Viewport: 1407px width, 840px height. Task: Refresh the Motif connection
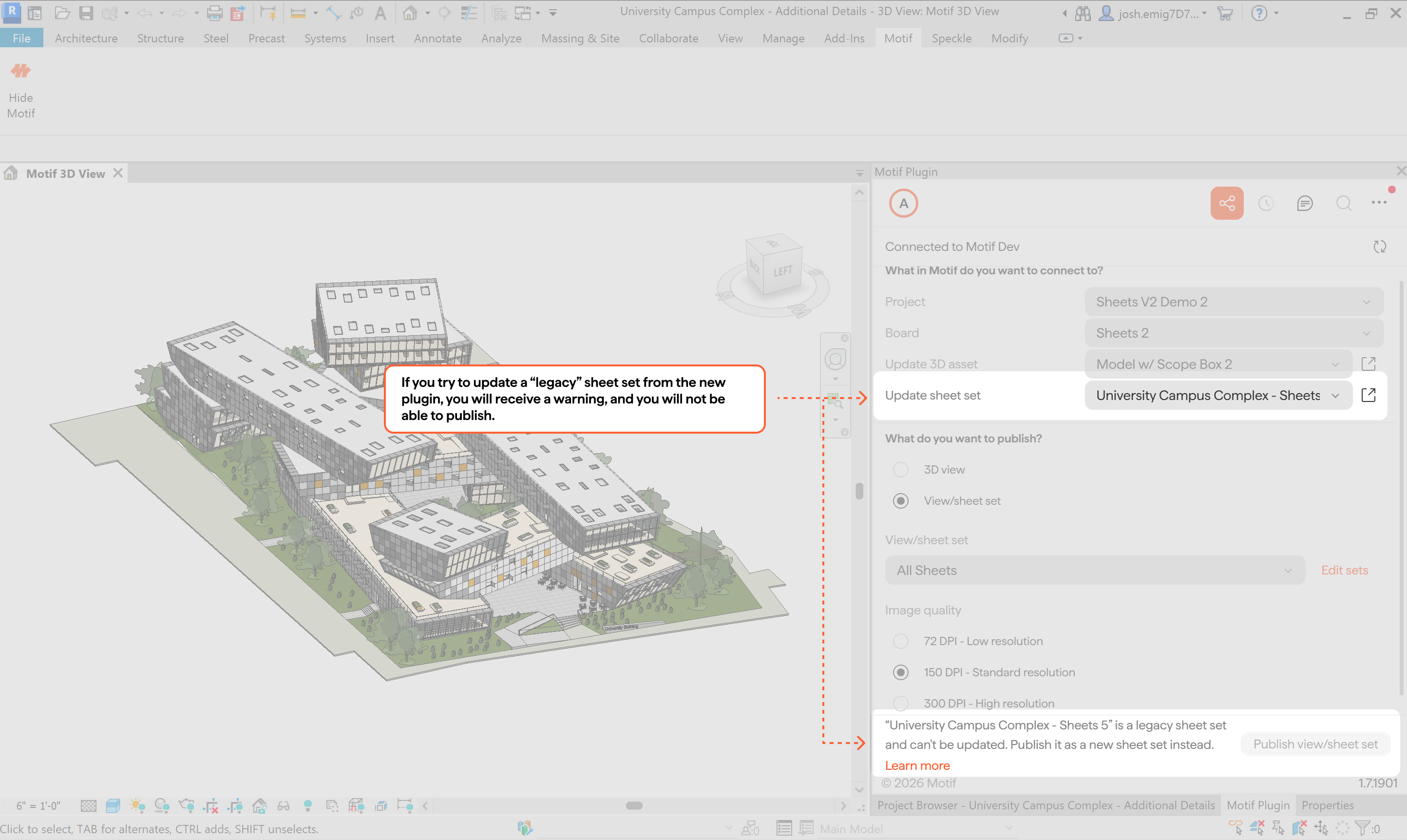(1380, 247)
